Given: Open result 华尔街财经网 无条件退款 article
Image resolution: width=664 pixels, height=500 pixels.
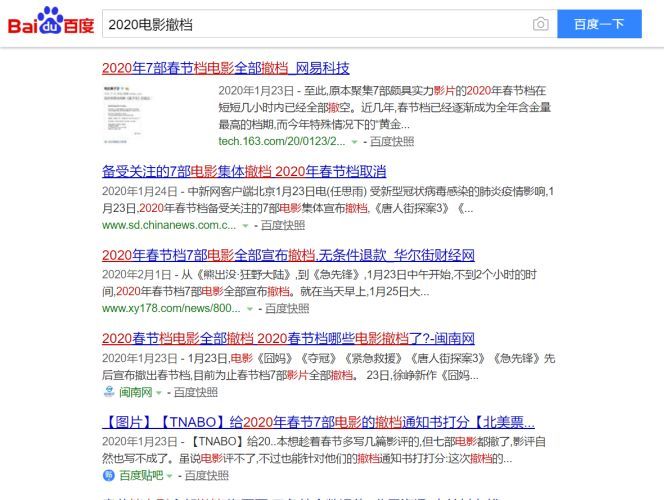Looking at the screenshot, I should point(288,255).
